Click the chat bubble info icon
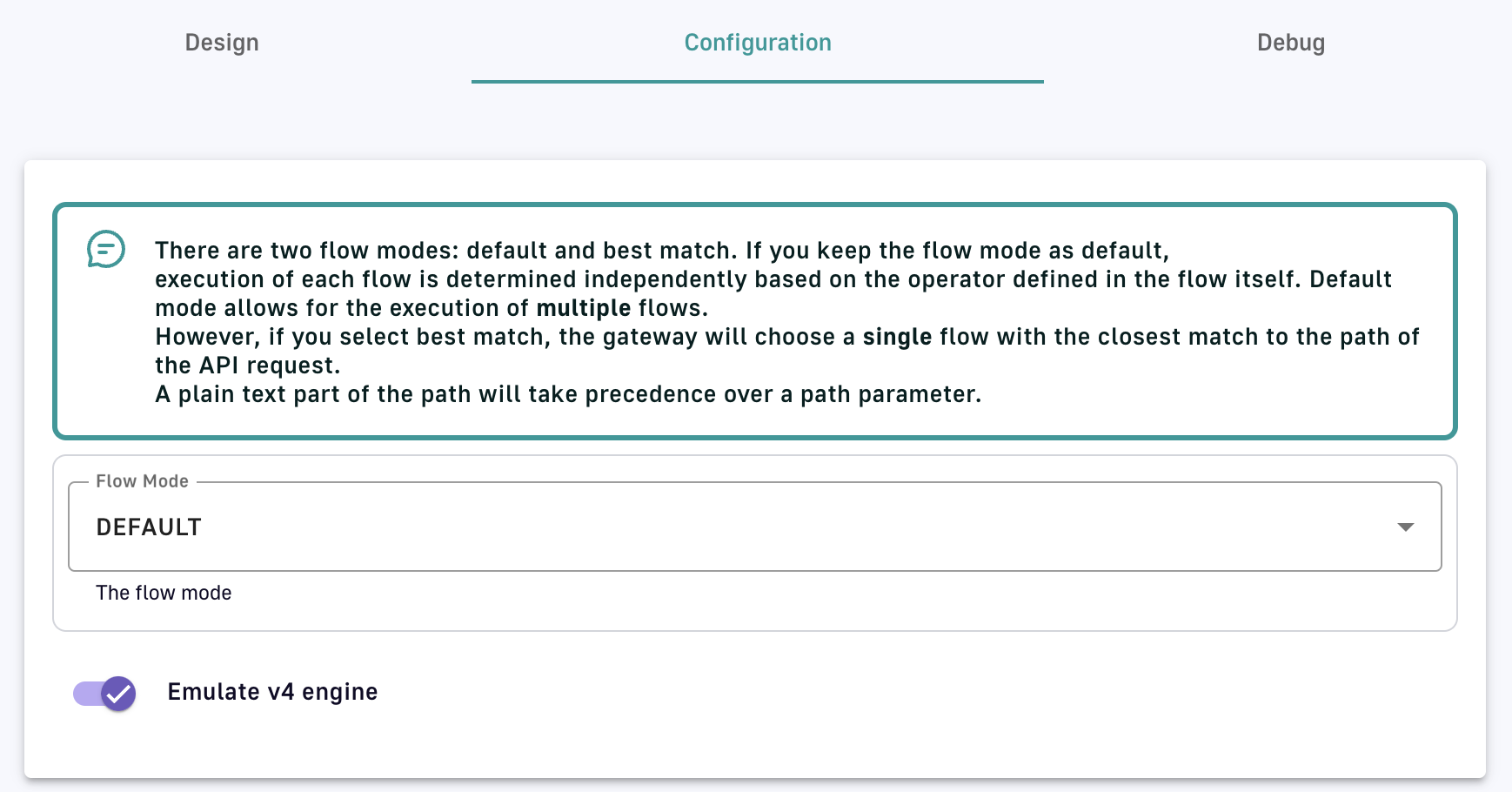This screenshot has width=1512, height=792. pos(106,250)
